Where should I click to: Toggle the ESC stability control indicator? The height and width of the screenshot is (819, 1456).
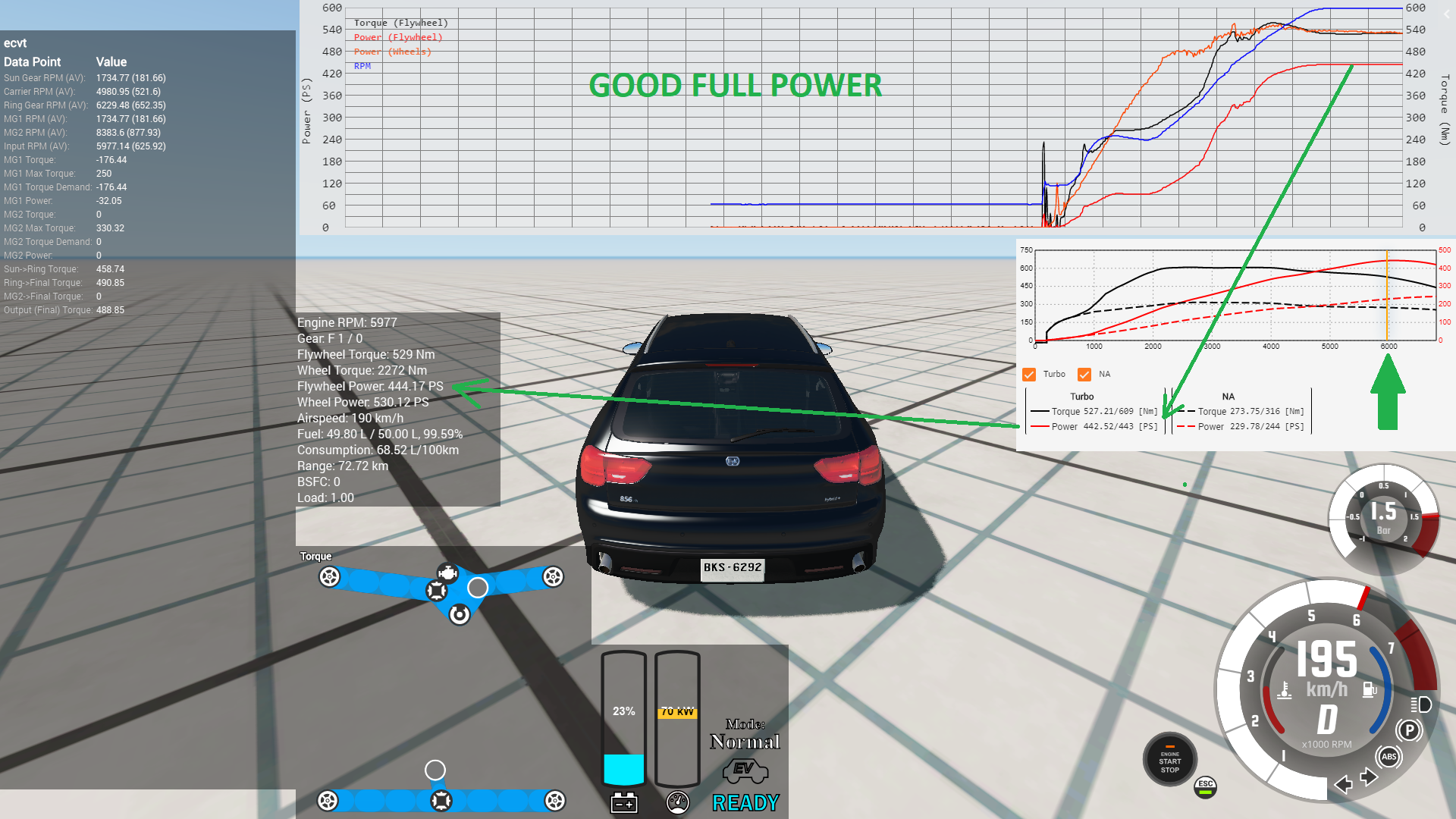[x=1205, y=787]
